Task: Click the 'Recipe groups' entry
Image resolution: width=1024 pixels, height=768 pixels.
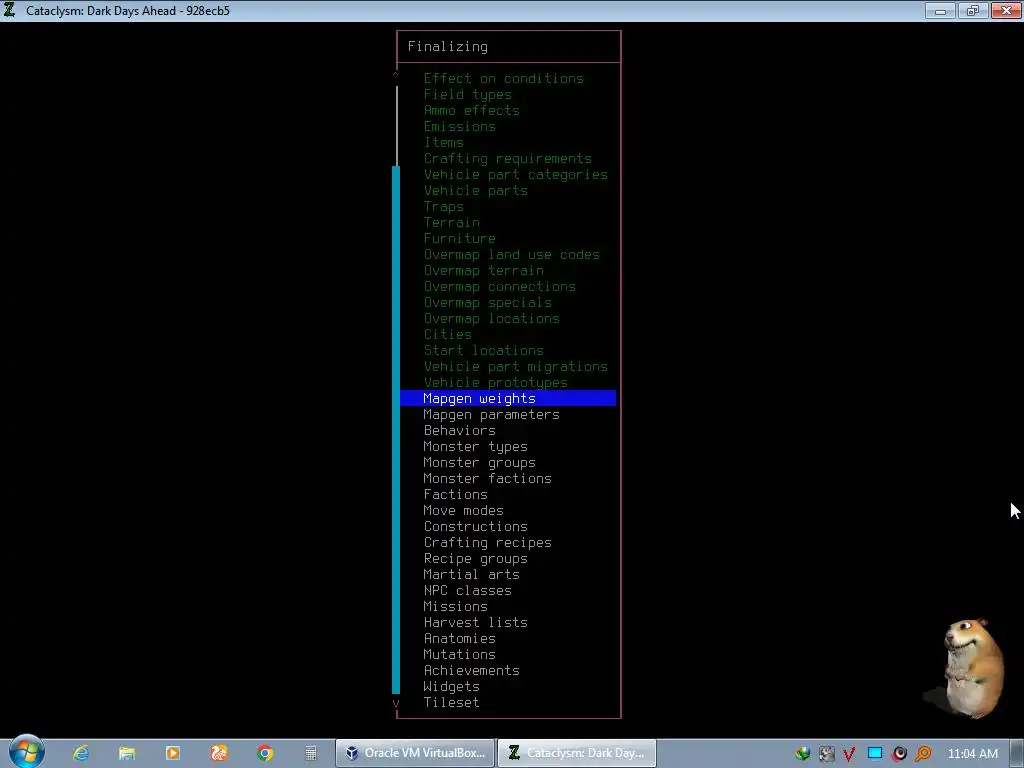Action: point(475,558)
